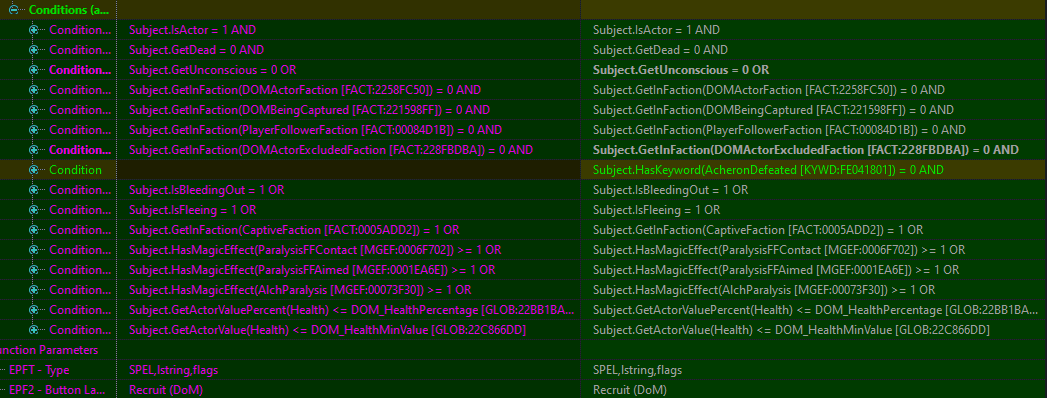
Task: Select white SPEL,lstring,flags value
Action: coord(638,370)
